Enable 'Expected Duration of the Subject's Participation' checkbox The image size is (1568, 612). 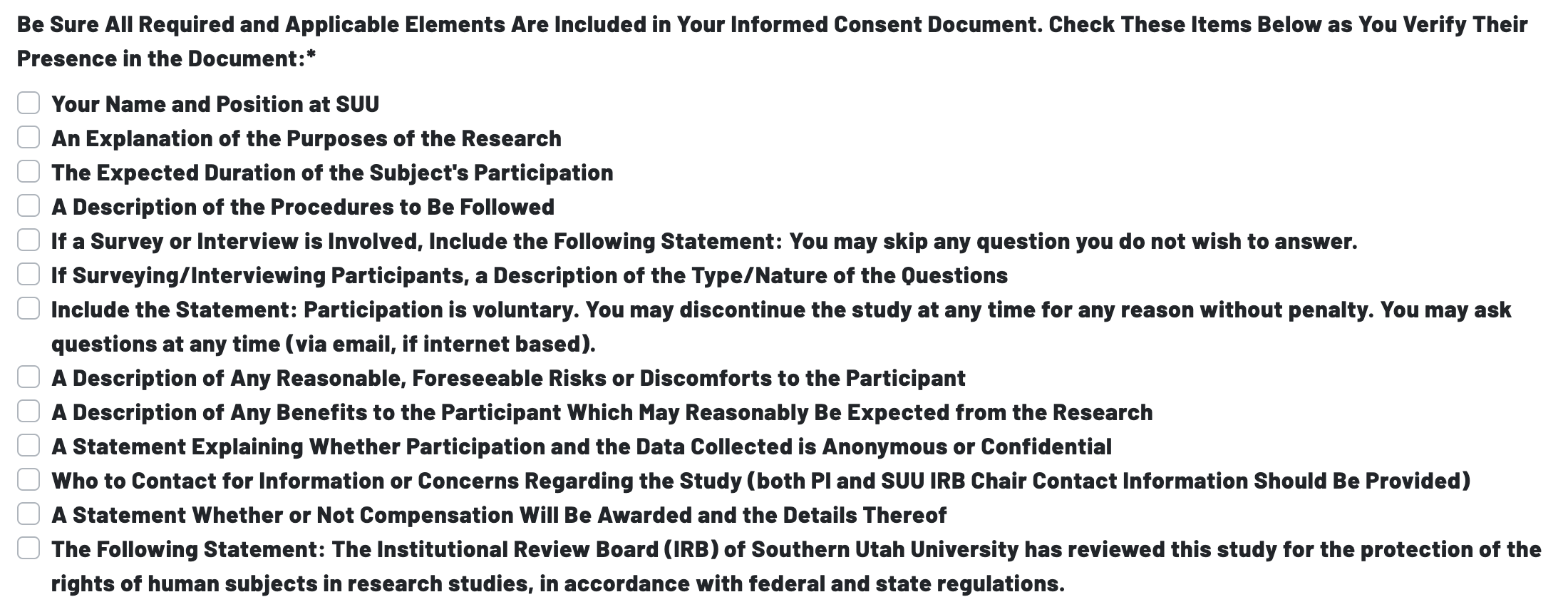click(29, 171)
